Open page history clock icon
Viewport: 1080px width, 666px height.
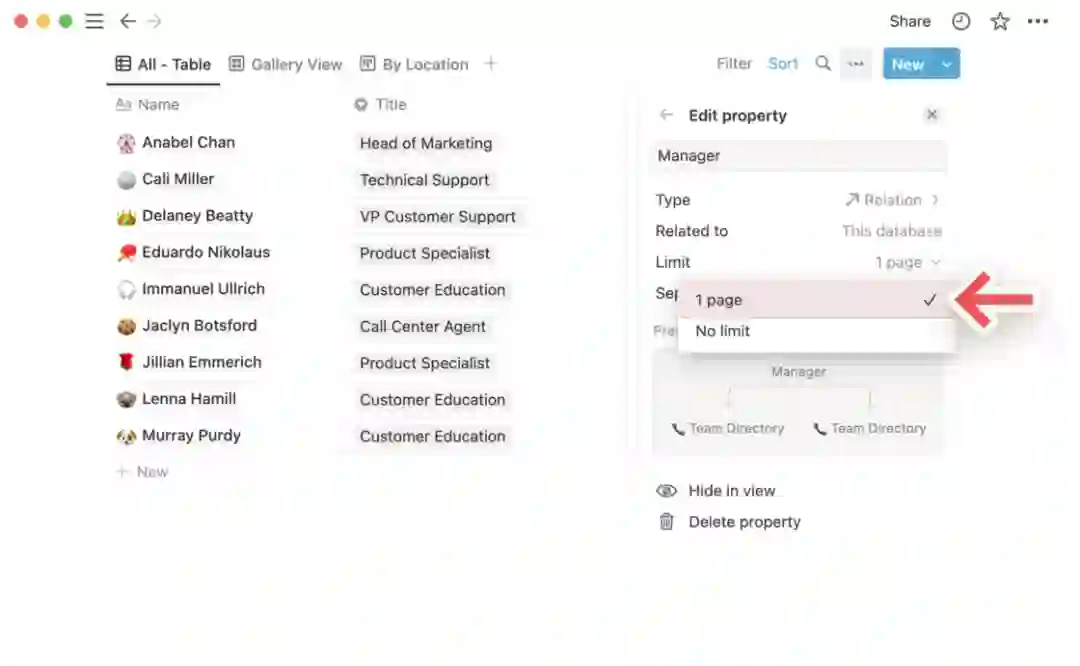click(x=961, y=21)
